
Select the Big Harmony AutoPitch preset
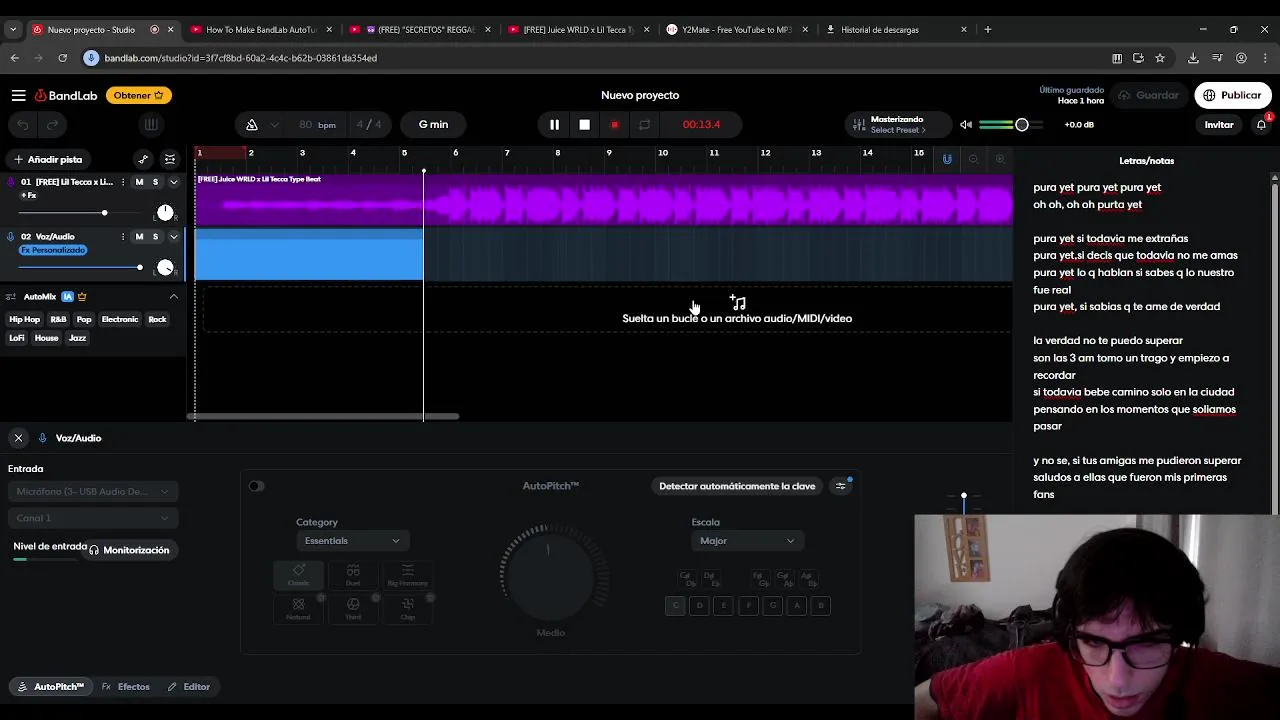[408, 575]
